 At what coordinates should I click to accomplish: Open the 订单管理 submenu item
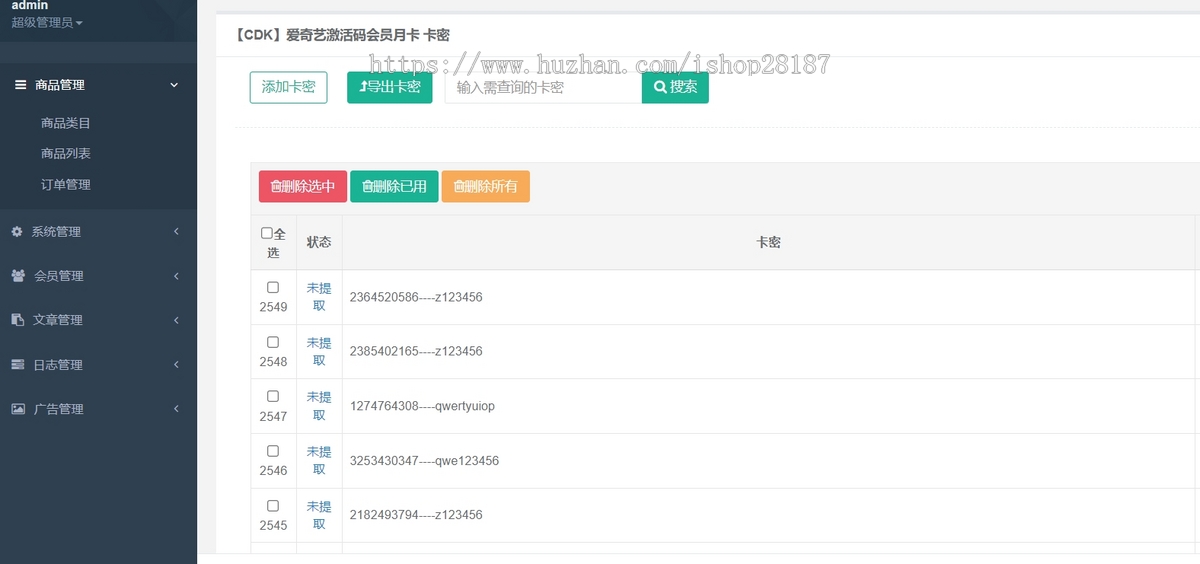click(x=66, y=185)
